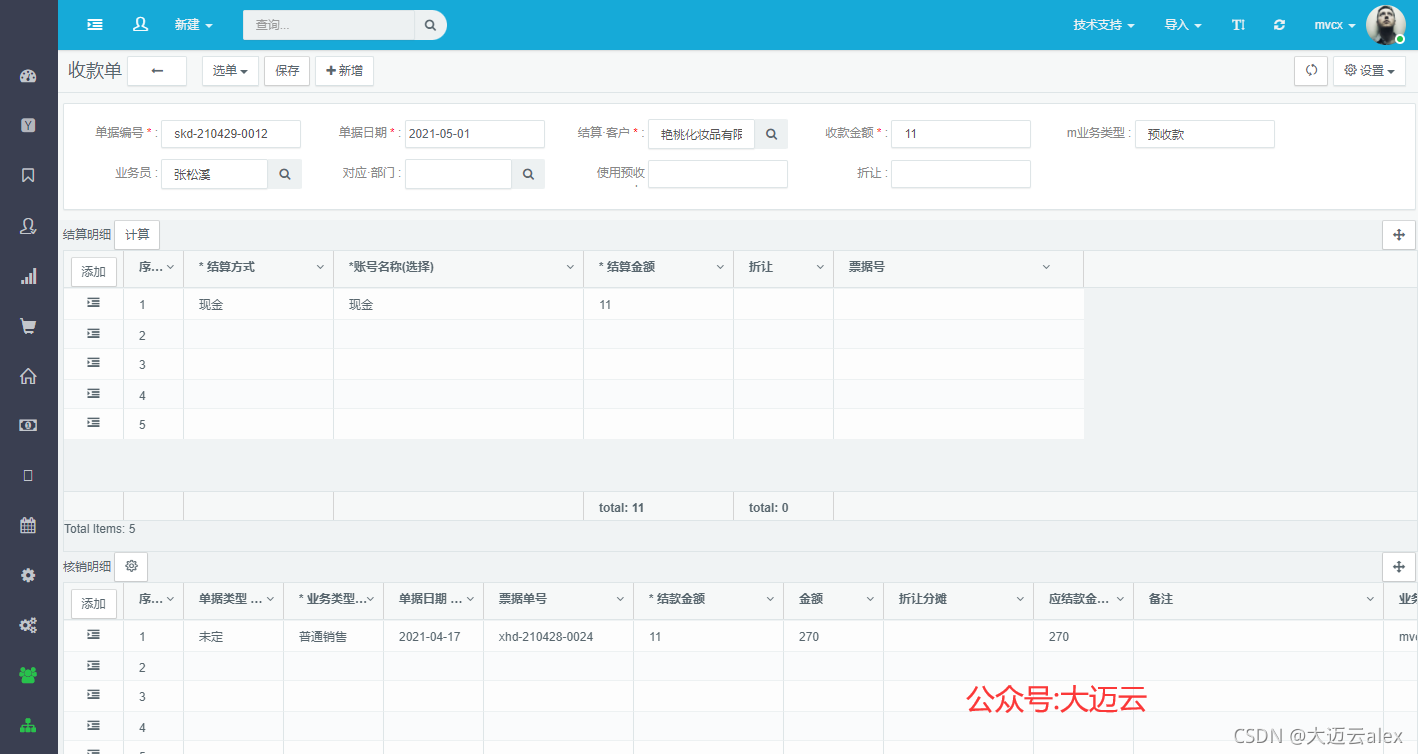Viewport: 1418px width, 754px height.
Task: Click the move-arrows icon of 核销明细 section
Action: (x=1398, y=567)
